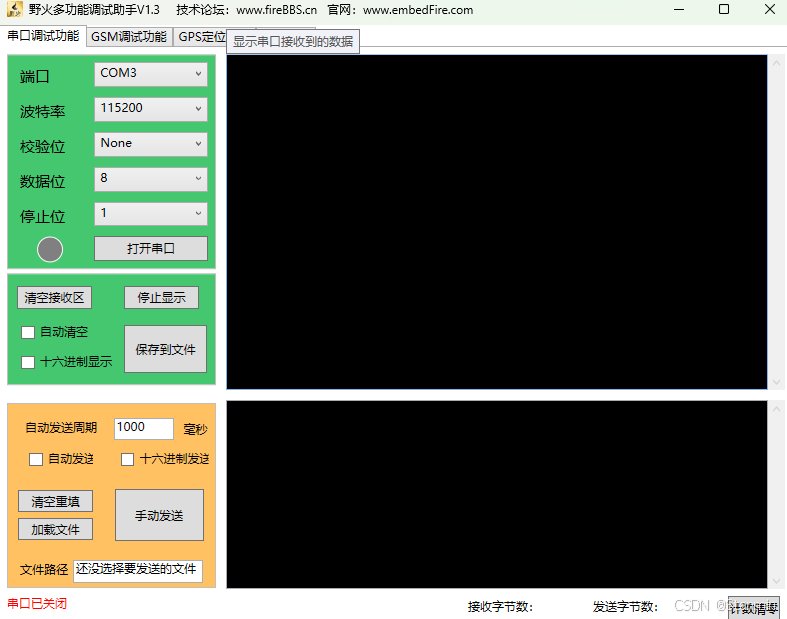Close the 野火多功能调试助手 window
Image resolution: width=787 pixels, height=619 pixels.
coord(769,10)
